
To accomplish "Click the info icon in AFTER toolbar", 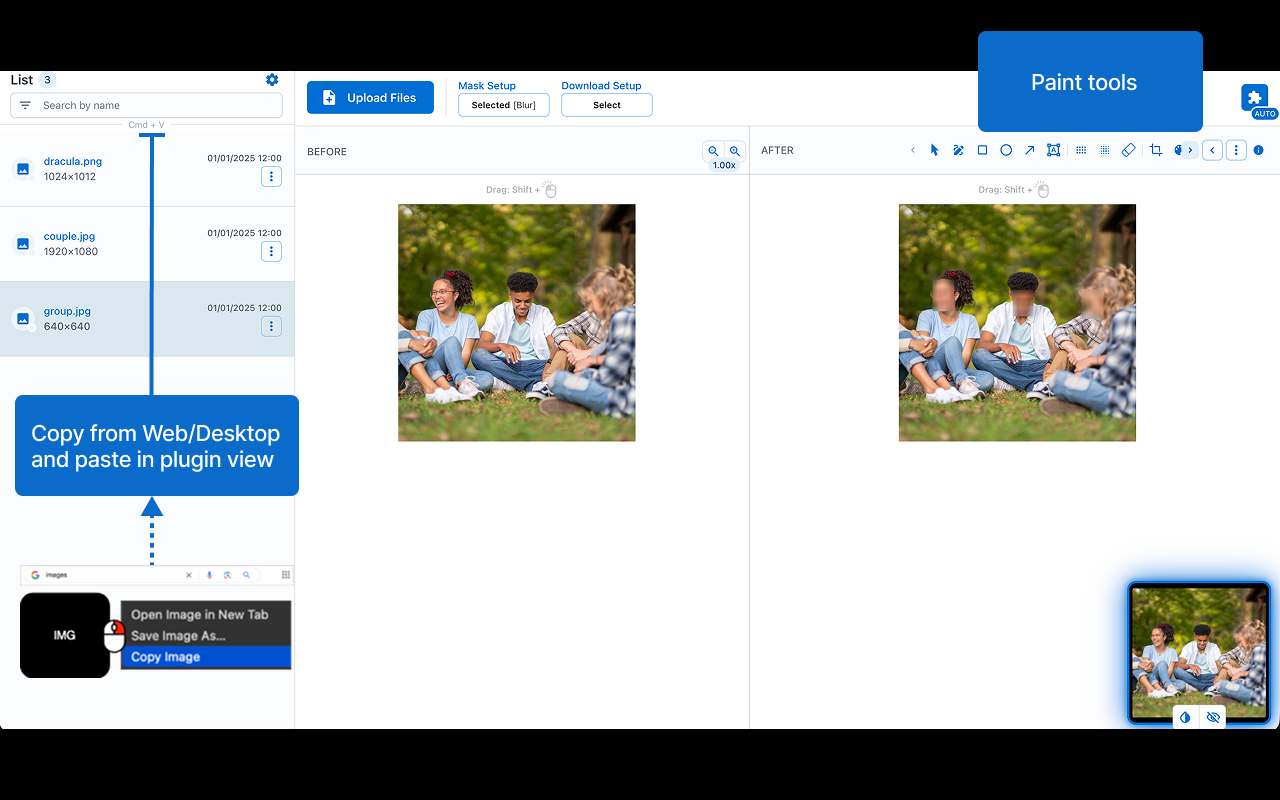I will tap(1258, 150).
